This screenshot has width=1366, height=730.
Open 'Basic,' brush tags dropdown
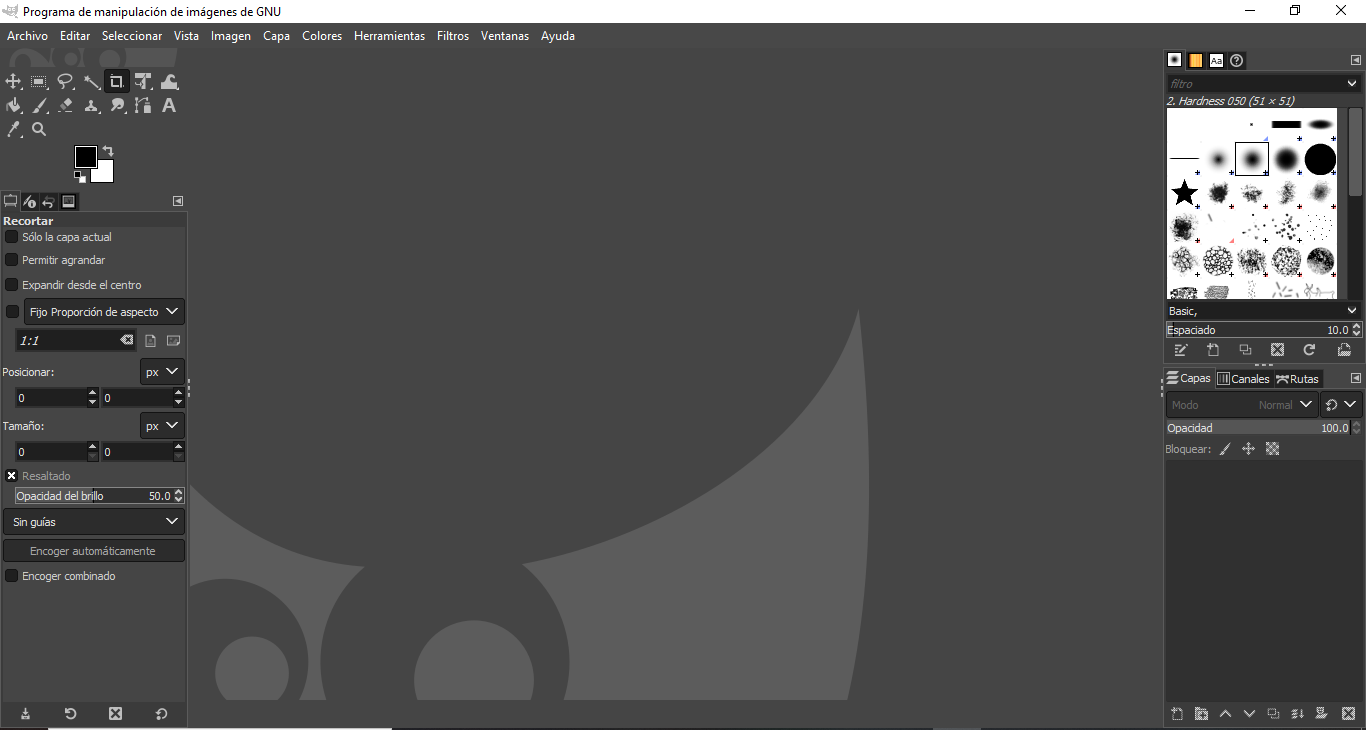[1264, 311]
